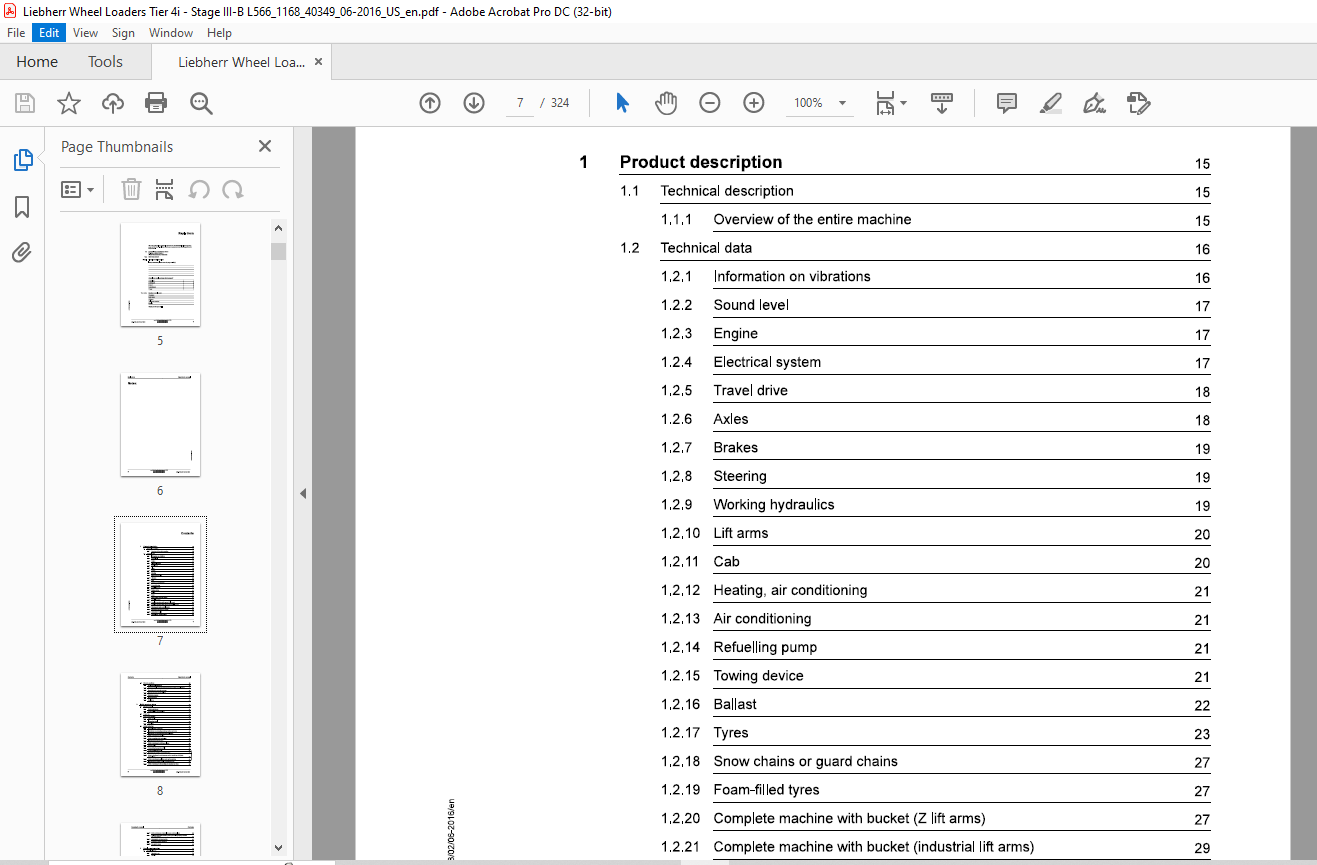This screenshot has width=1317, height=865.
Task: Select page 6 thumbnail
Action: click(160, 424)
